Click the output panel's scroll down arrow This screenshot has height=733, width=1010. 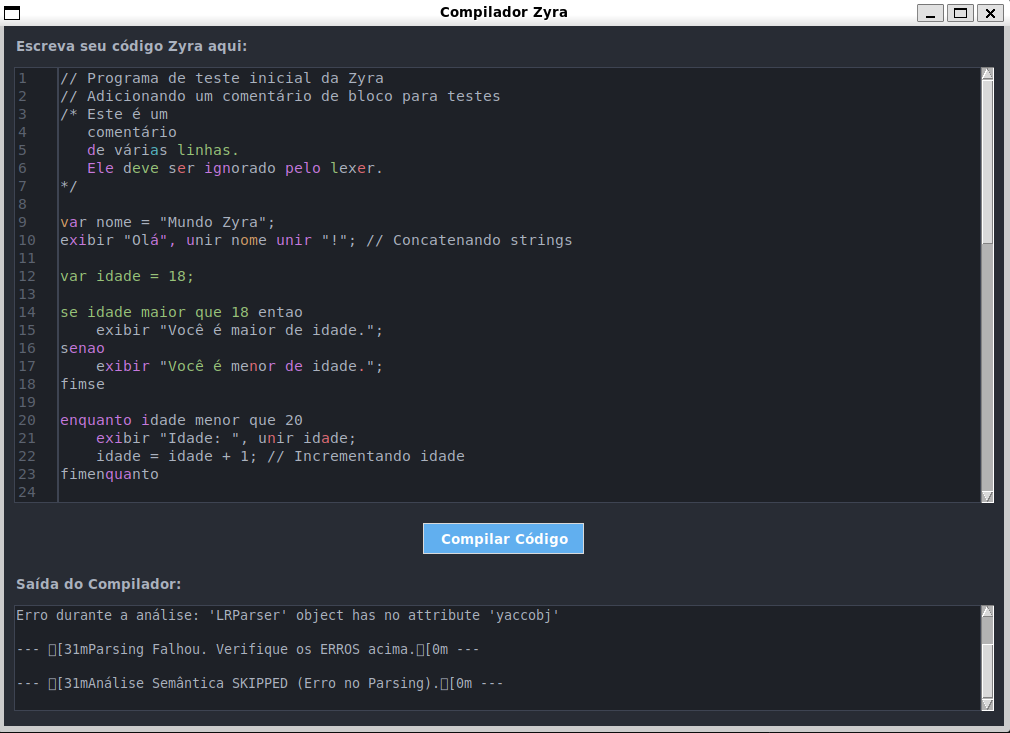coord(987,704)
